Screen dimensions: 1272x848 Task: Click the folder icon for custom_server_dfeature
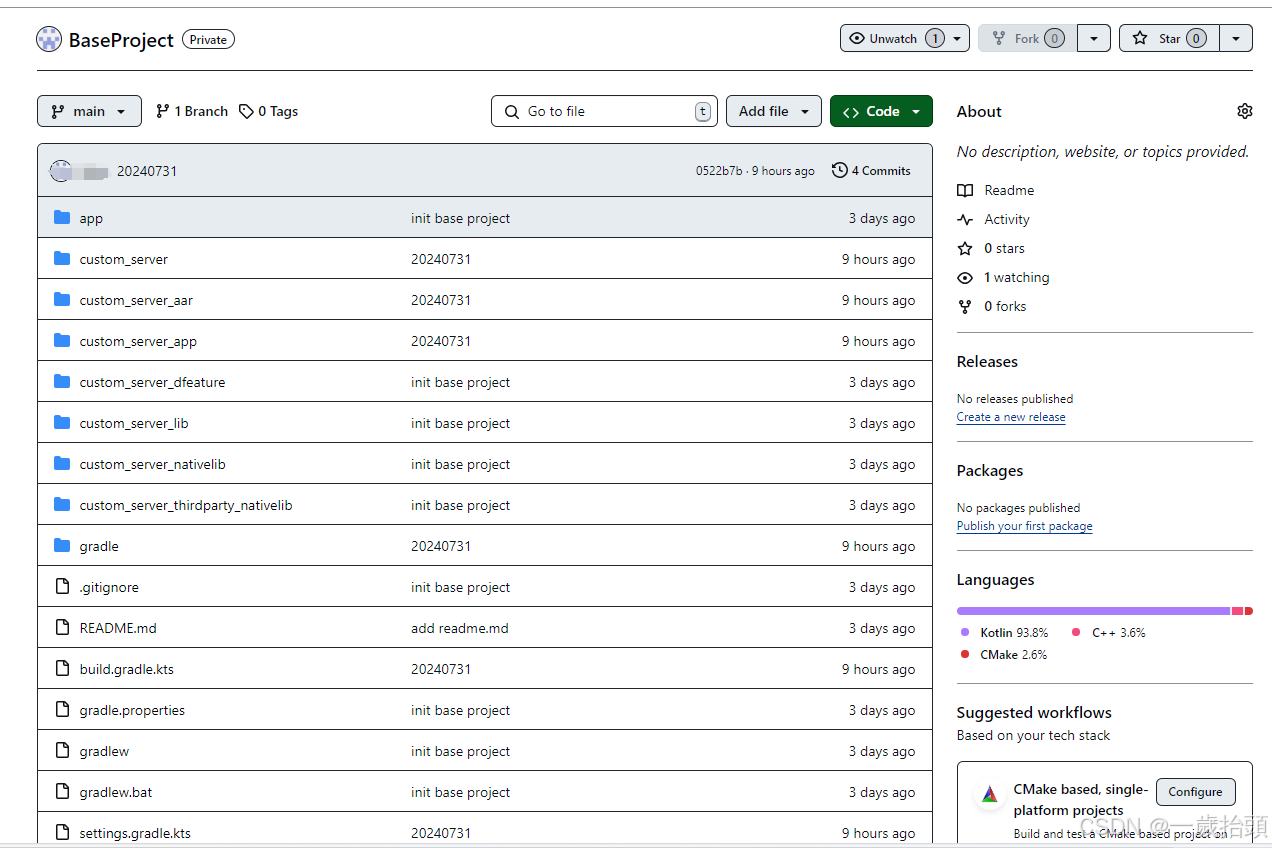click(62, 381)
